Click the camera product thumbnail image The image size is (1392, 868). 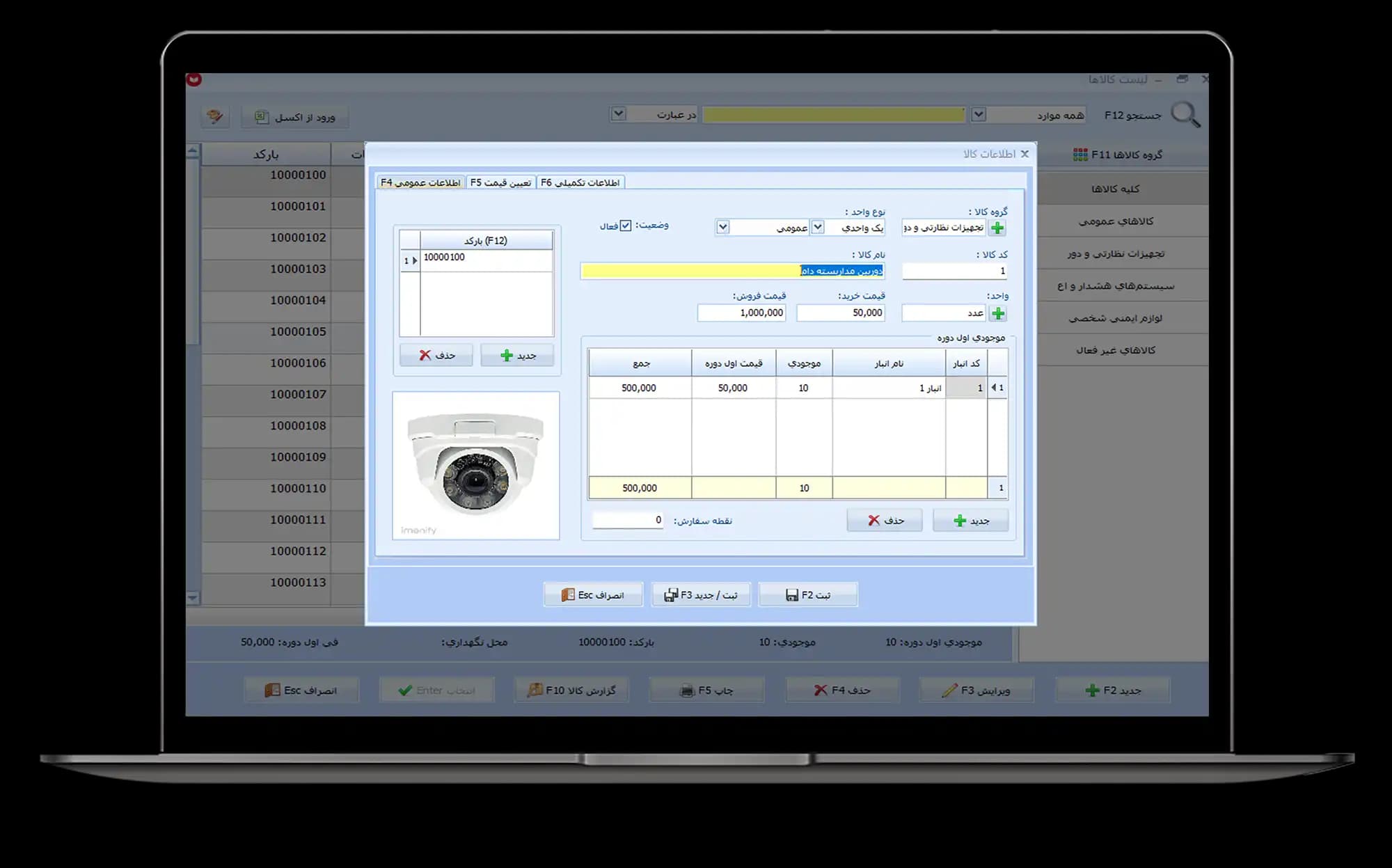(476, 465)
